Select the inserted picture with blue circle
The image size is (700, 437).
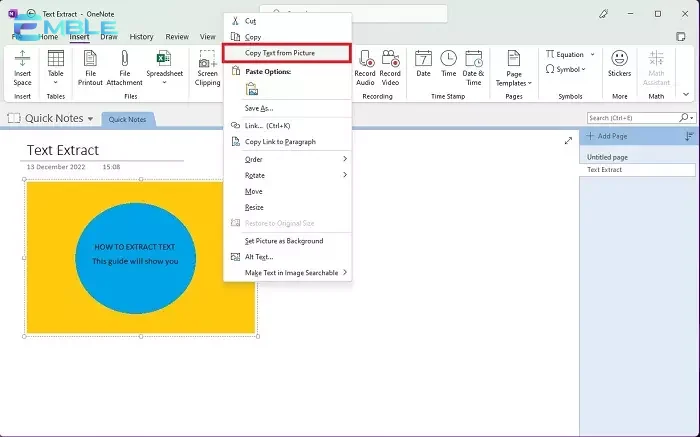click(x=141, y=258)
